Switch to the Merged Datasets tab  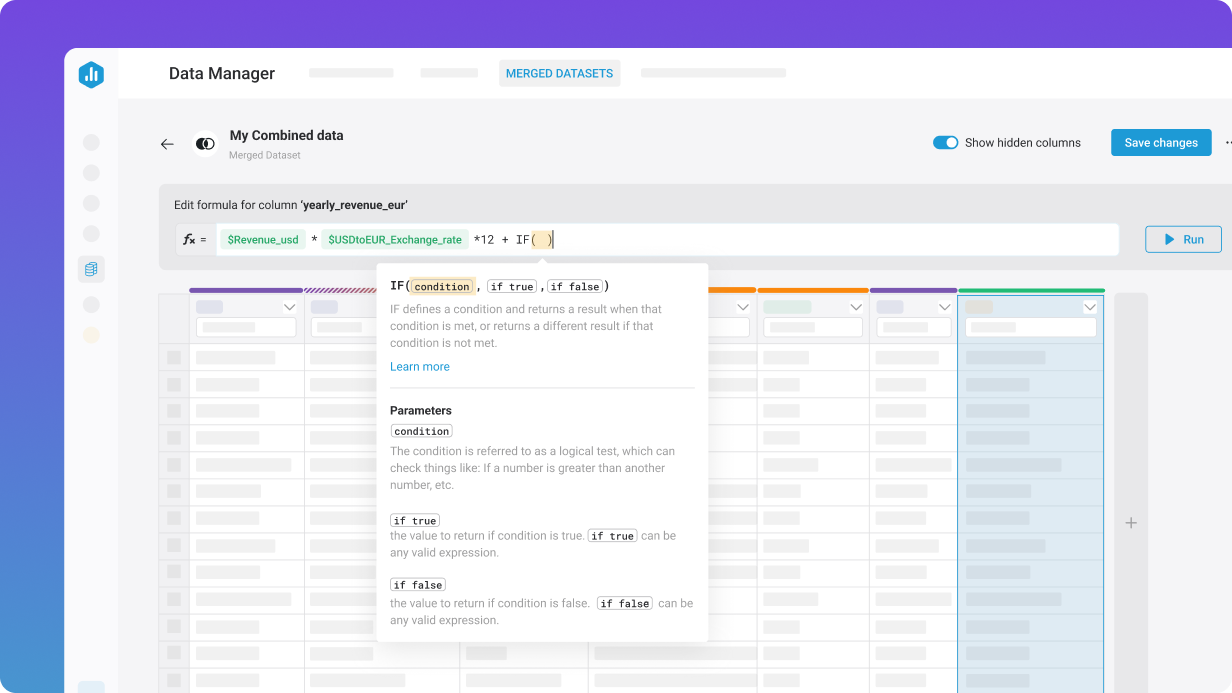(559, 74)
